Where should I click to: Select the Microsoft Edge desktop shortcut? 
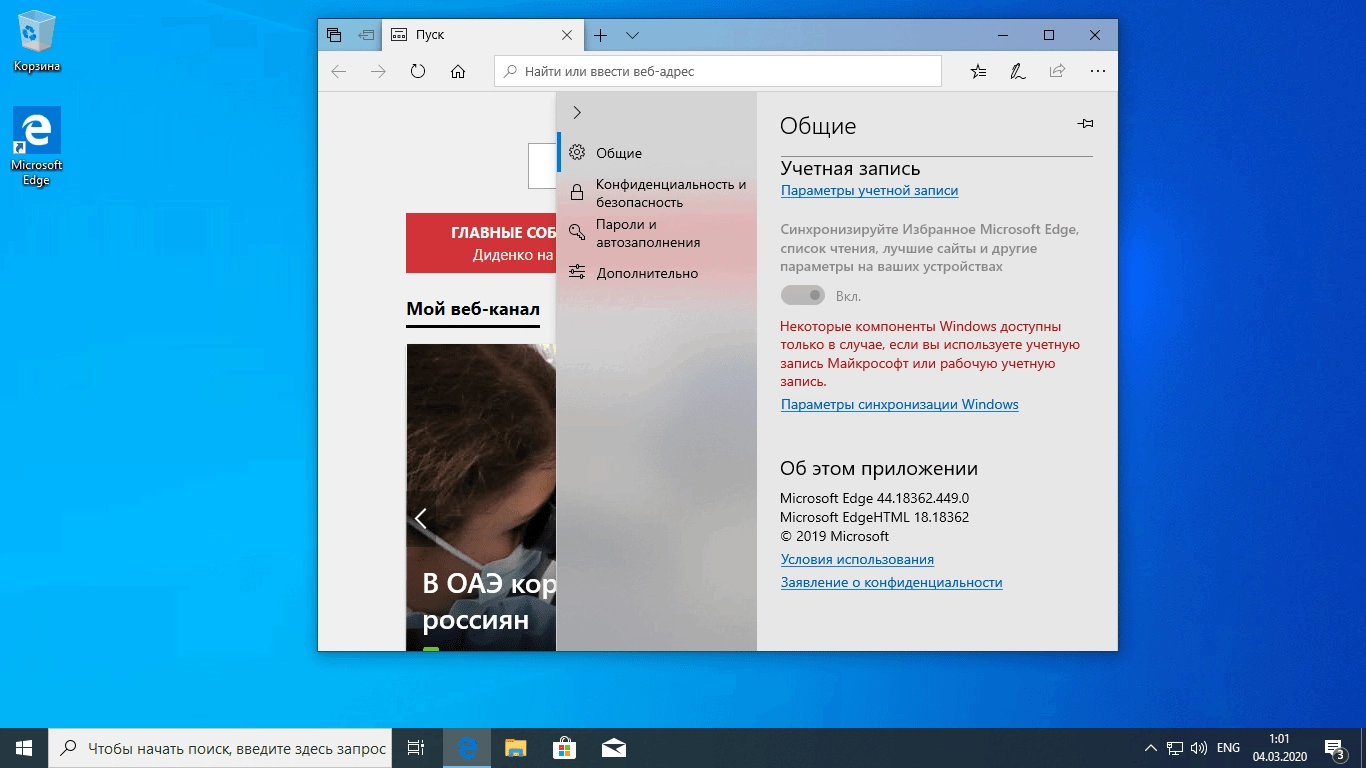37,147
